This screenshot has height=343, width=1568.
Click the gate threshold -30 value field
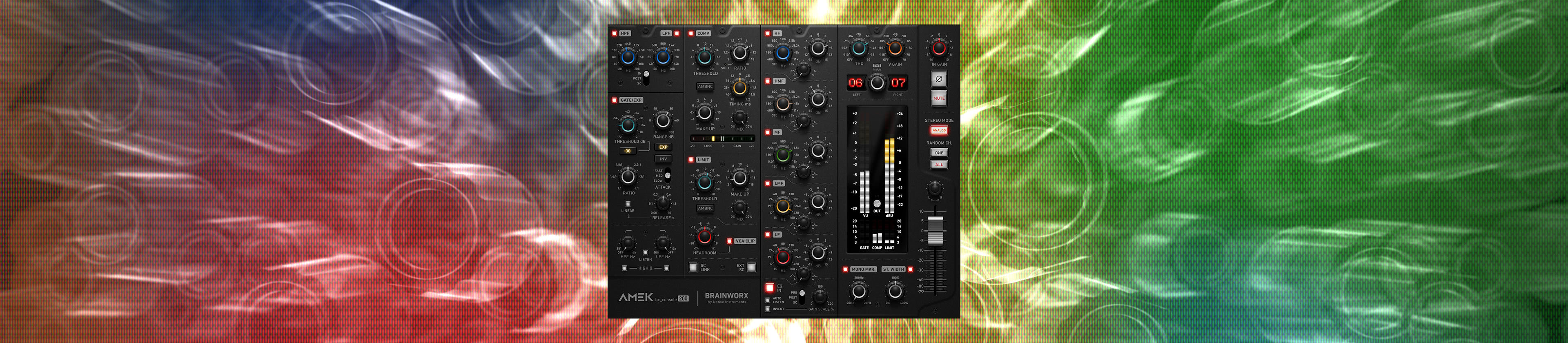[628, 151]
